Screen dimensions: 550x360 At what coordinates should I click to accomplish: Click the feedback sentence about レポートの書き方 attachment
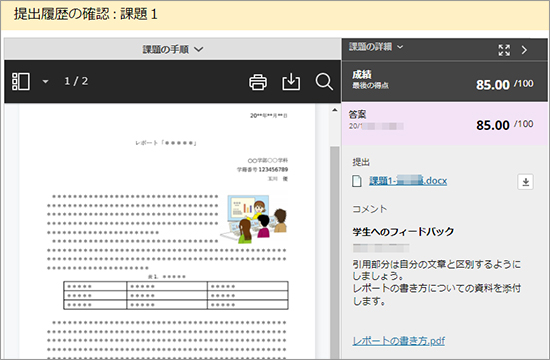click(x=436, y=294)
